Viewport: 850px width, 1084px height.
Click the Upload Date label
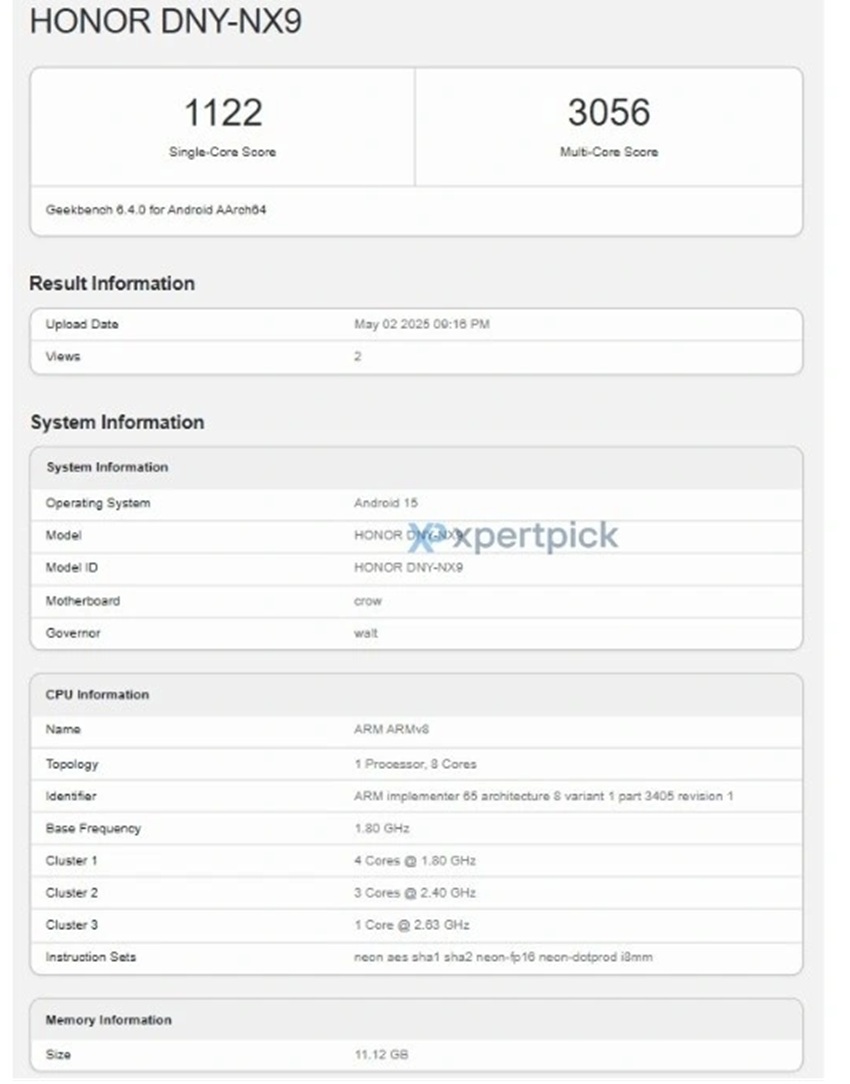[x=82, y=324]
